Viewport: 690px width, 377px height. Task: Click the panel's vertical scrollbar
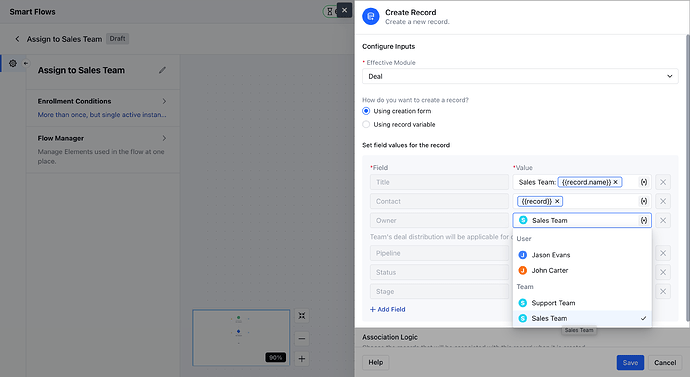687,177
